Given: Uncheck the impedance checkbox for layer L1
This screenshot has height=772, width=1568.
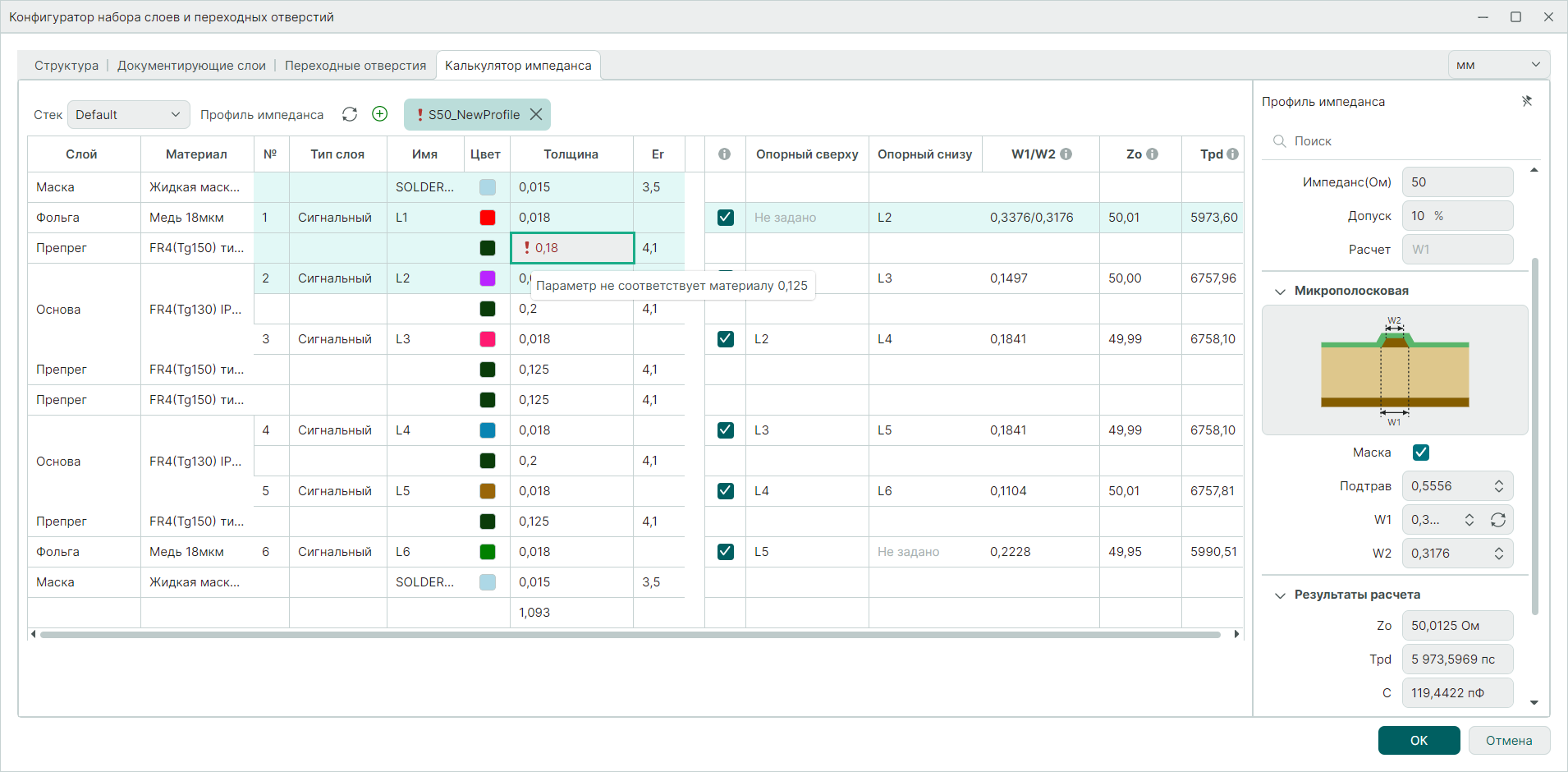Looking at the screenshot, I should click(x=726, y=218).
